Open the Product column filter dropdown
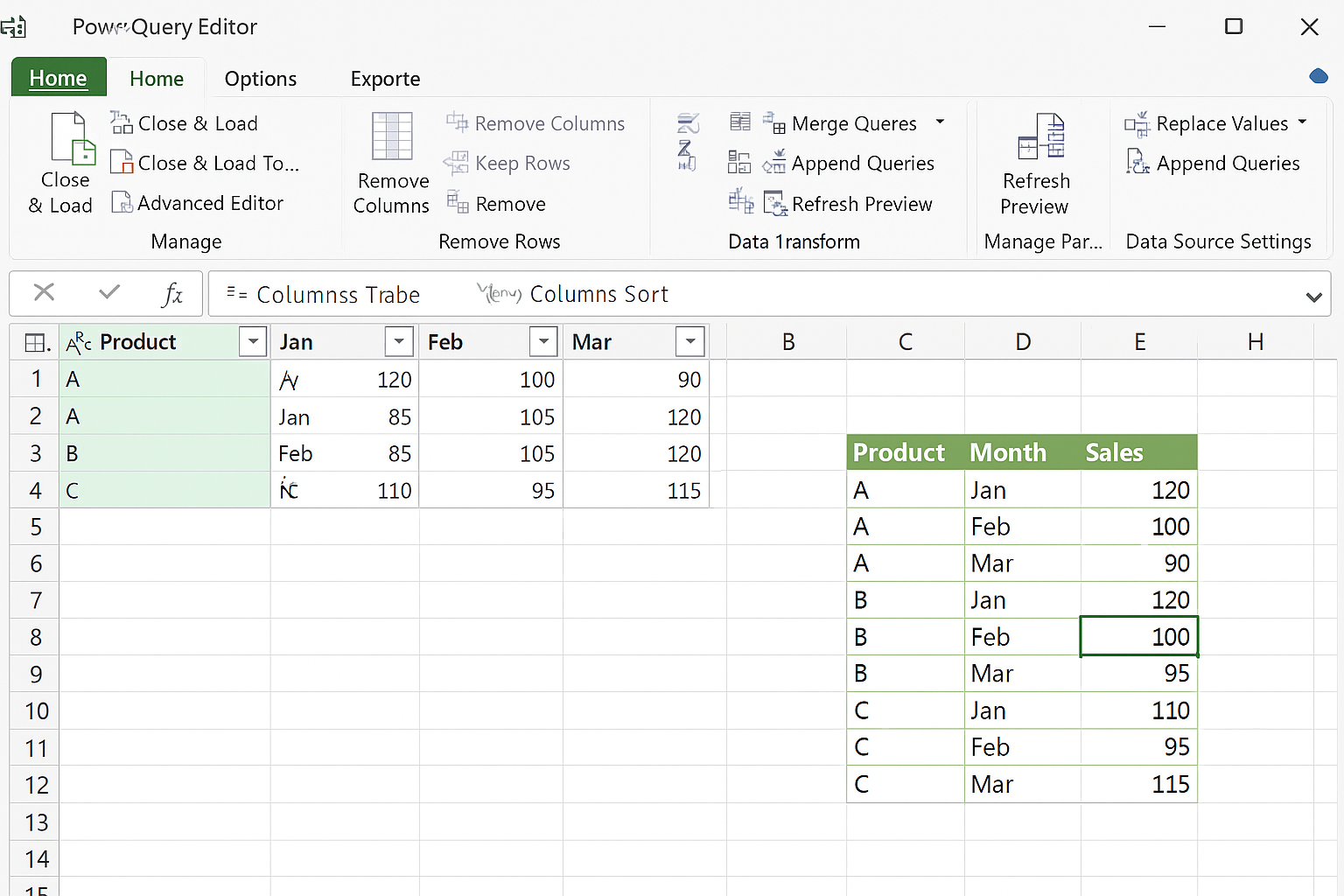This screenshot has height=896, width=1344. click(x=253, y=341)
